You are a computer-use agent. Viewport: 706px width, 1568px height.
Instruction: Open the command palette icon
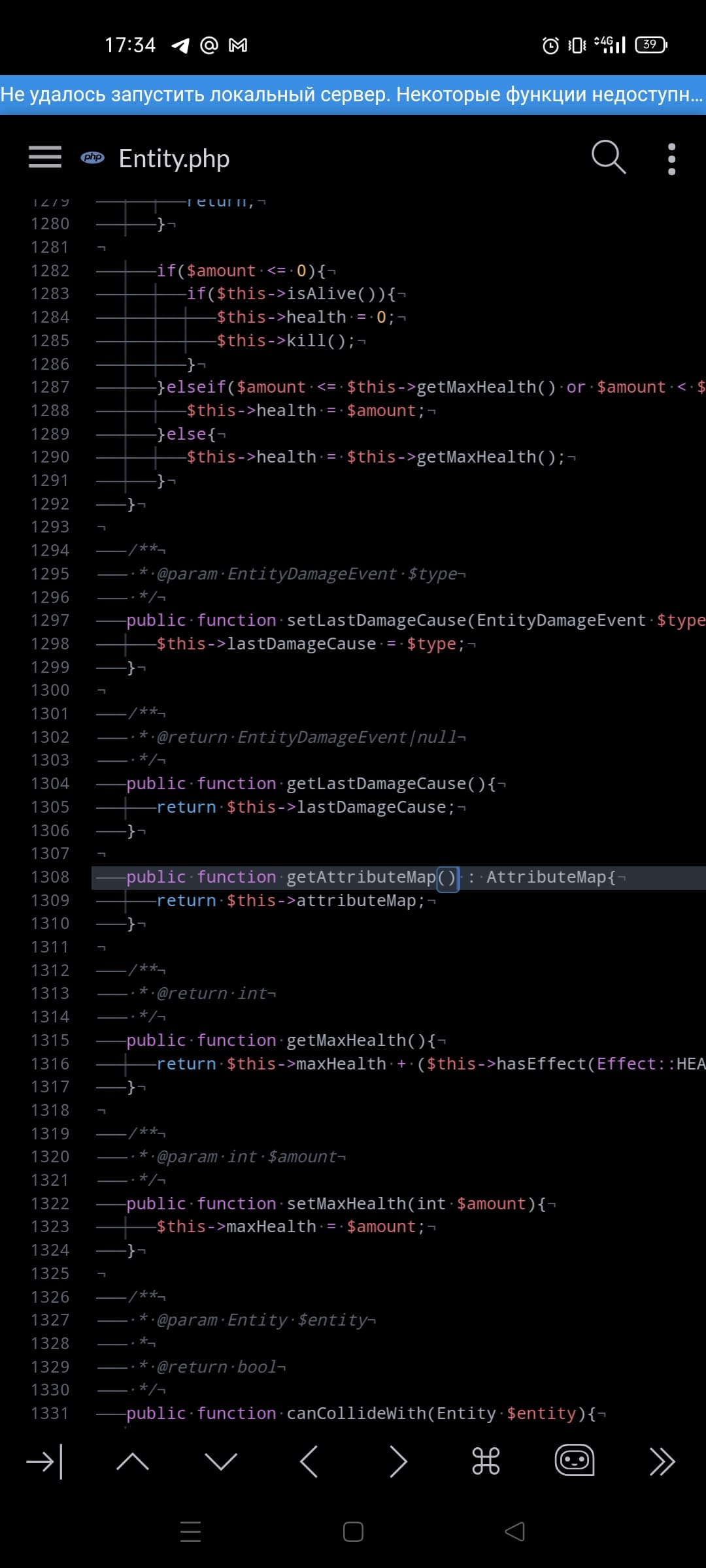point(486,1461)
